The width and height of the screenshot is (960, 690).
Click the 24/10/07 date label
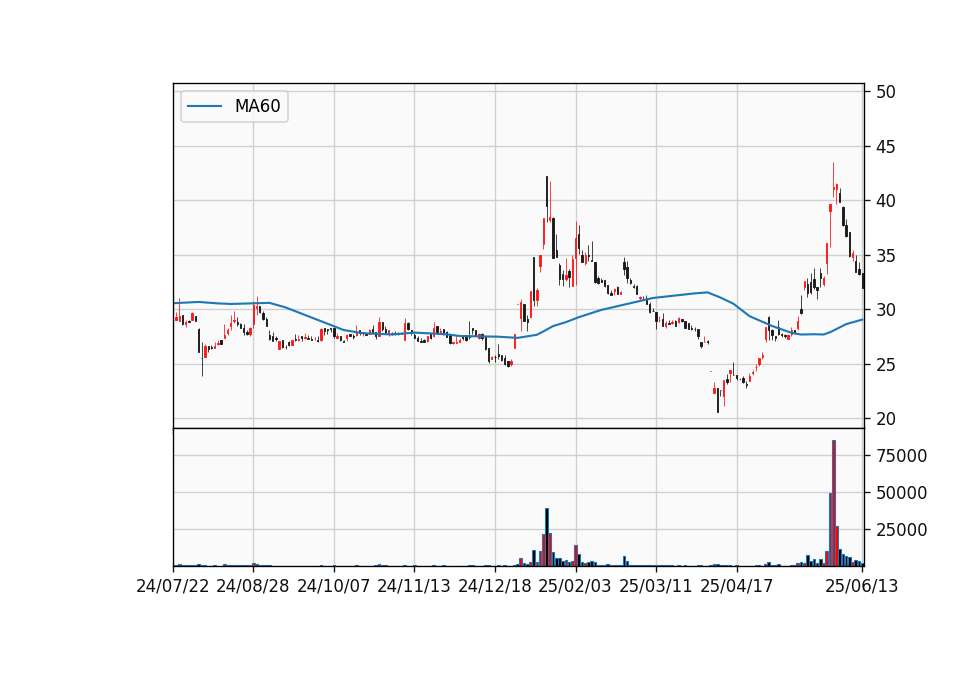coord(334,586)
